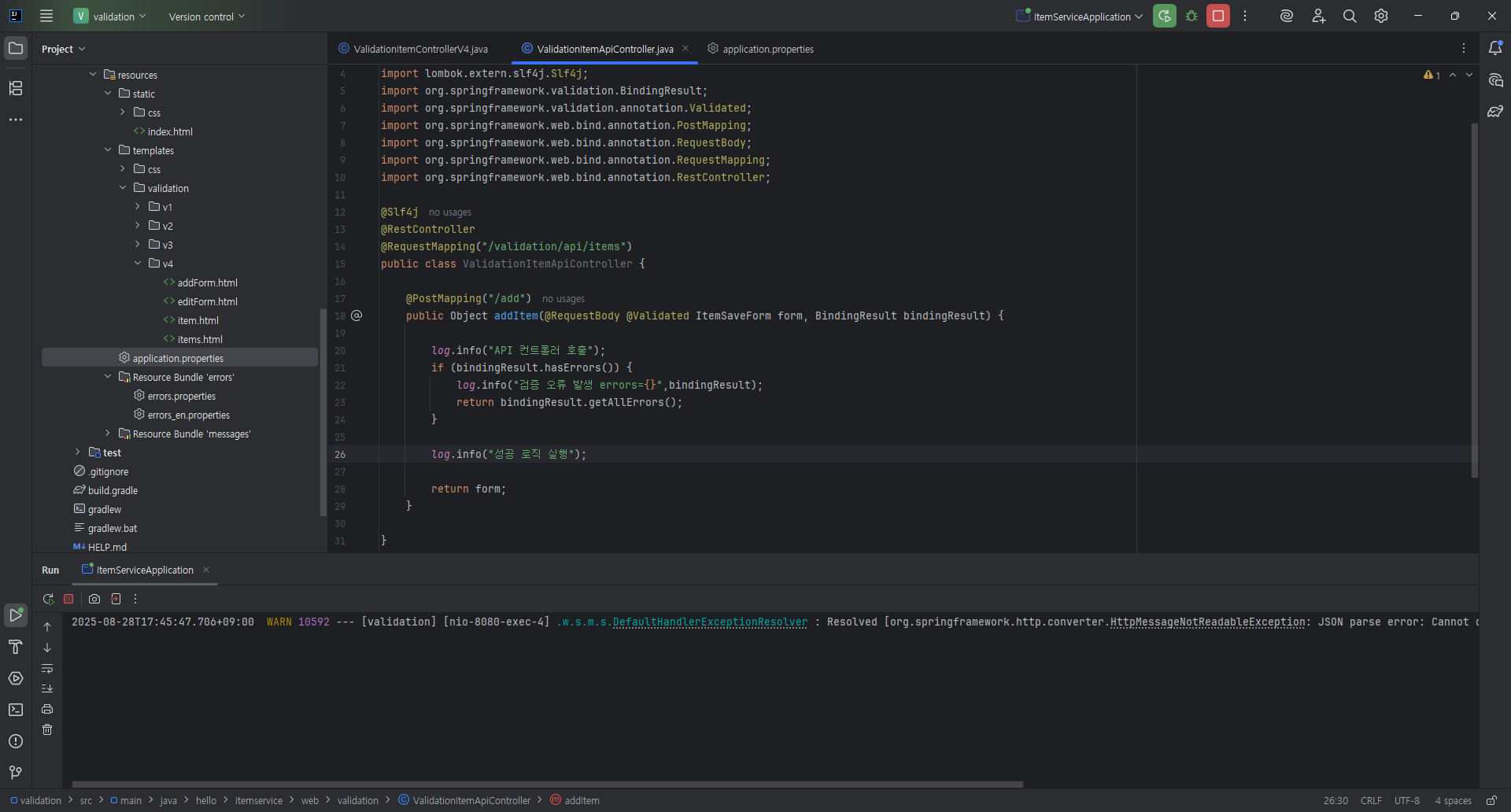Open Code With Me add-user icon
1511x812 pixels.
1319,16
